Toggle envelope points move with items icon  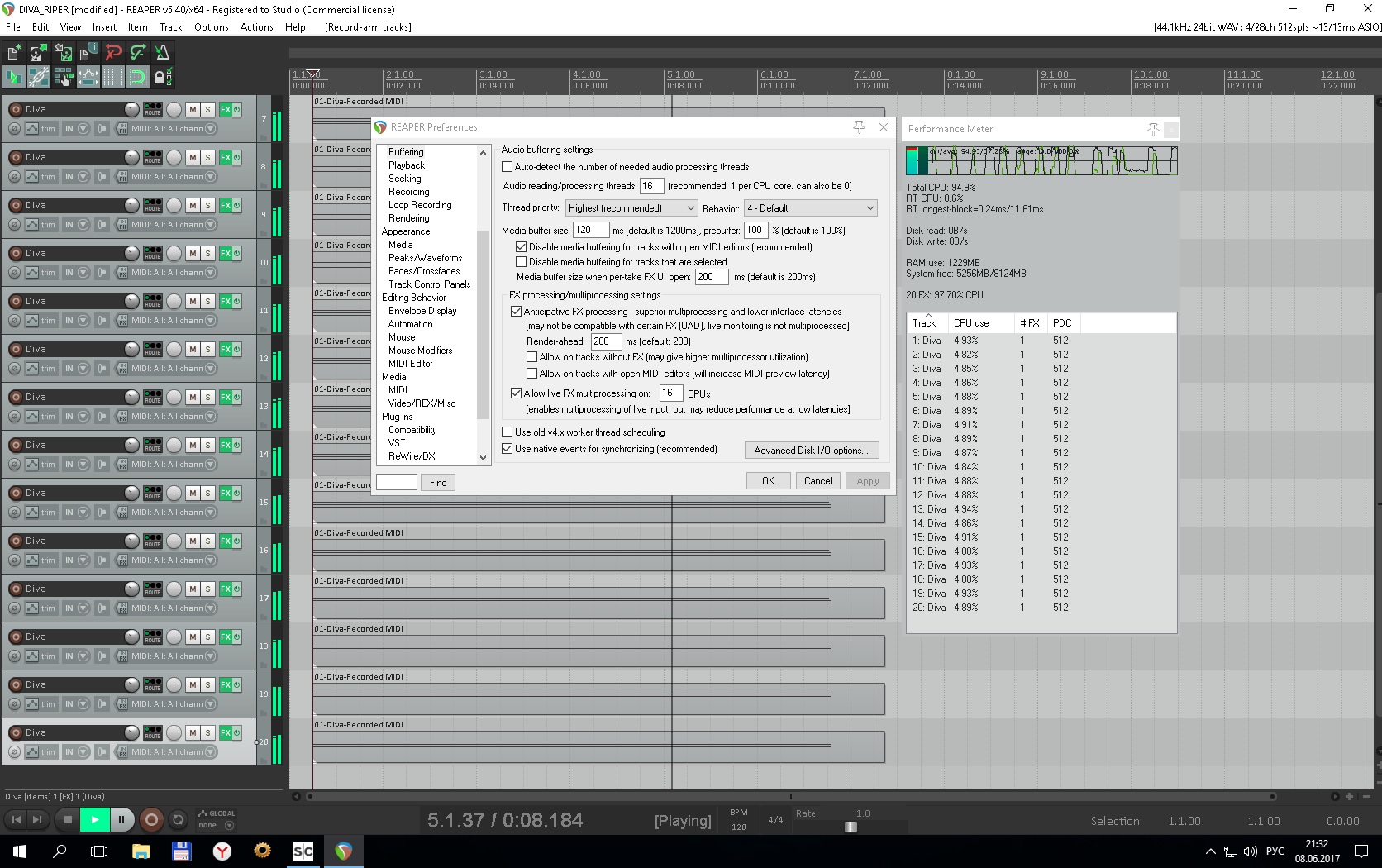point(88,78)
